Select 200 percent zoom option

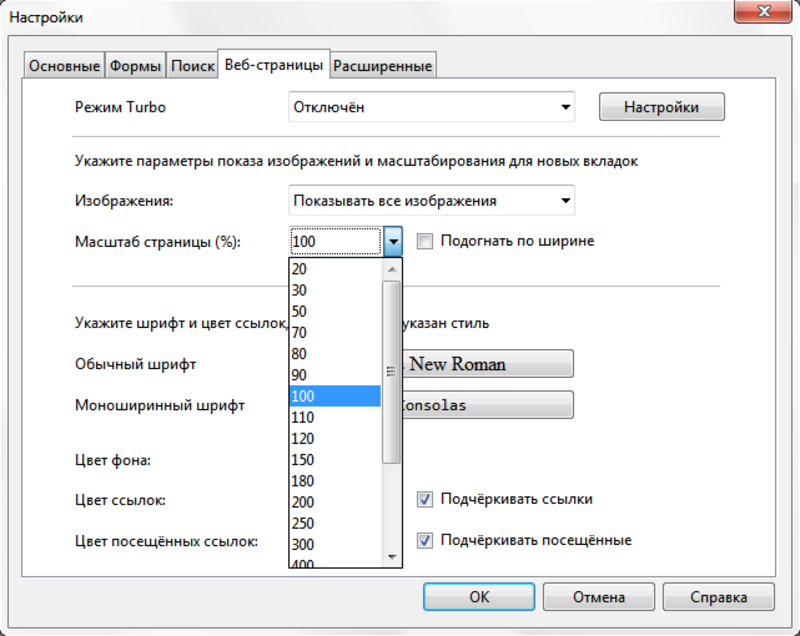(x=335, y=502)
